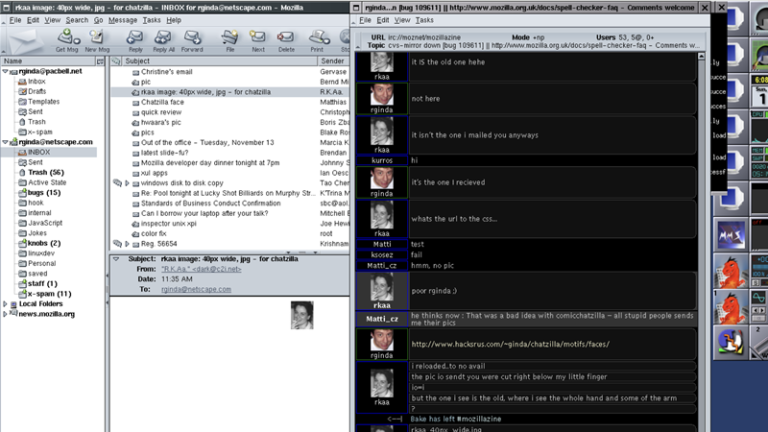768x432 pixels.
Task: Forward the selected message
Action: 192,38
